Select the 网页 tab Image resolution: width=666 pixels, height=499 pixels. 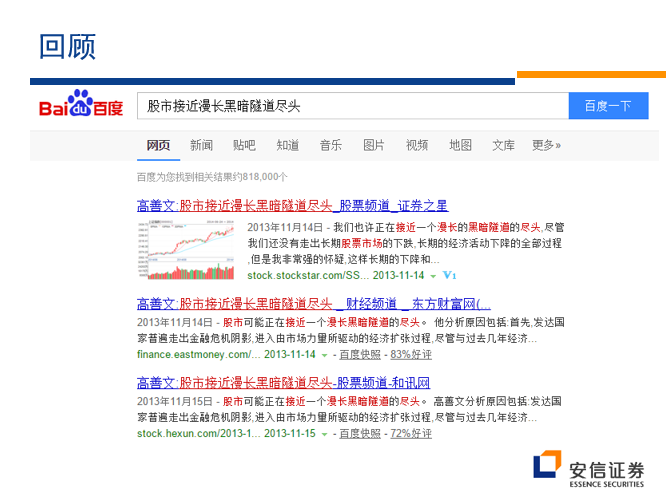(158, 146)
